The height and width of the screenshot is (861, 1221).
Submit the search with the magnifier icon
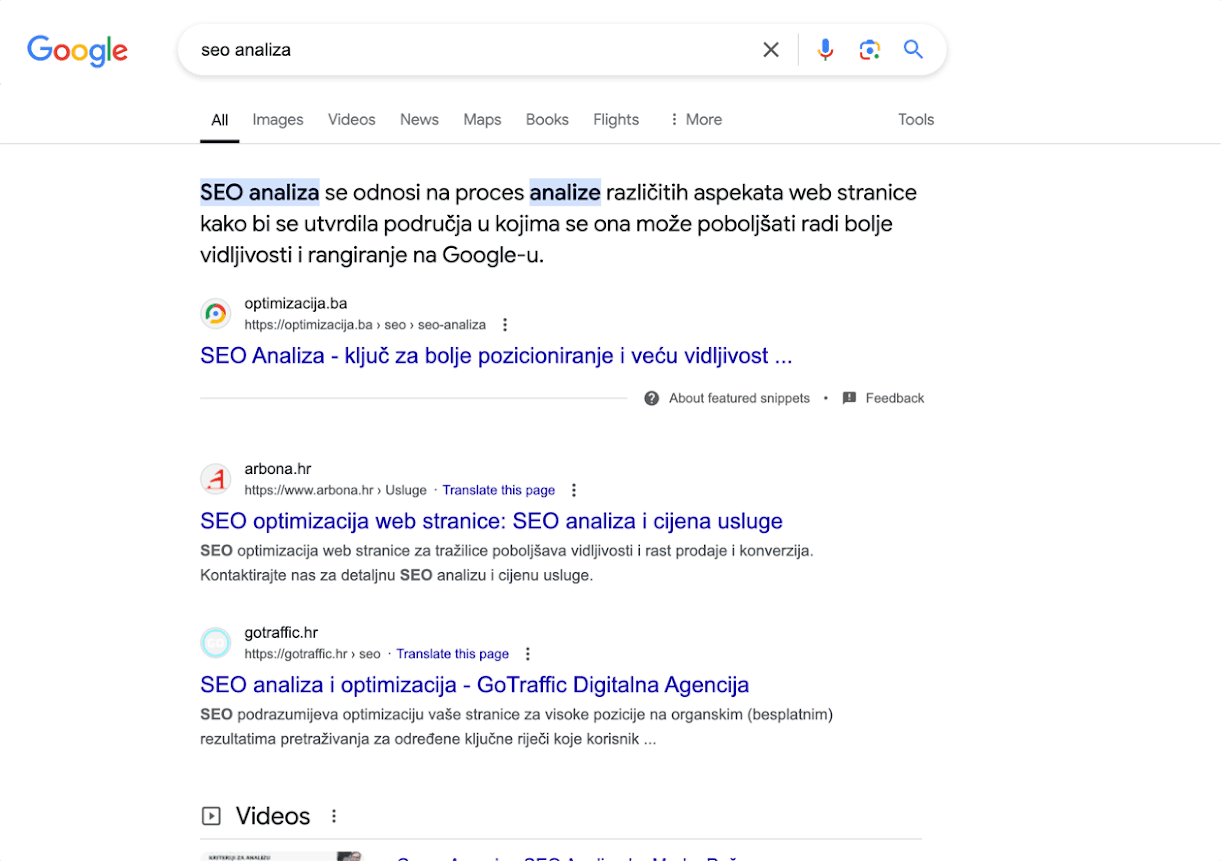click(913, 49)
